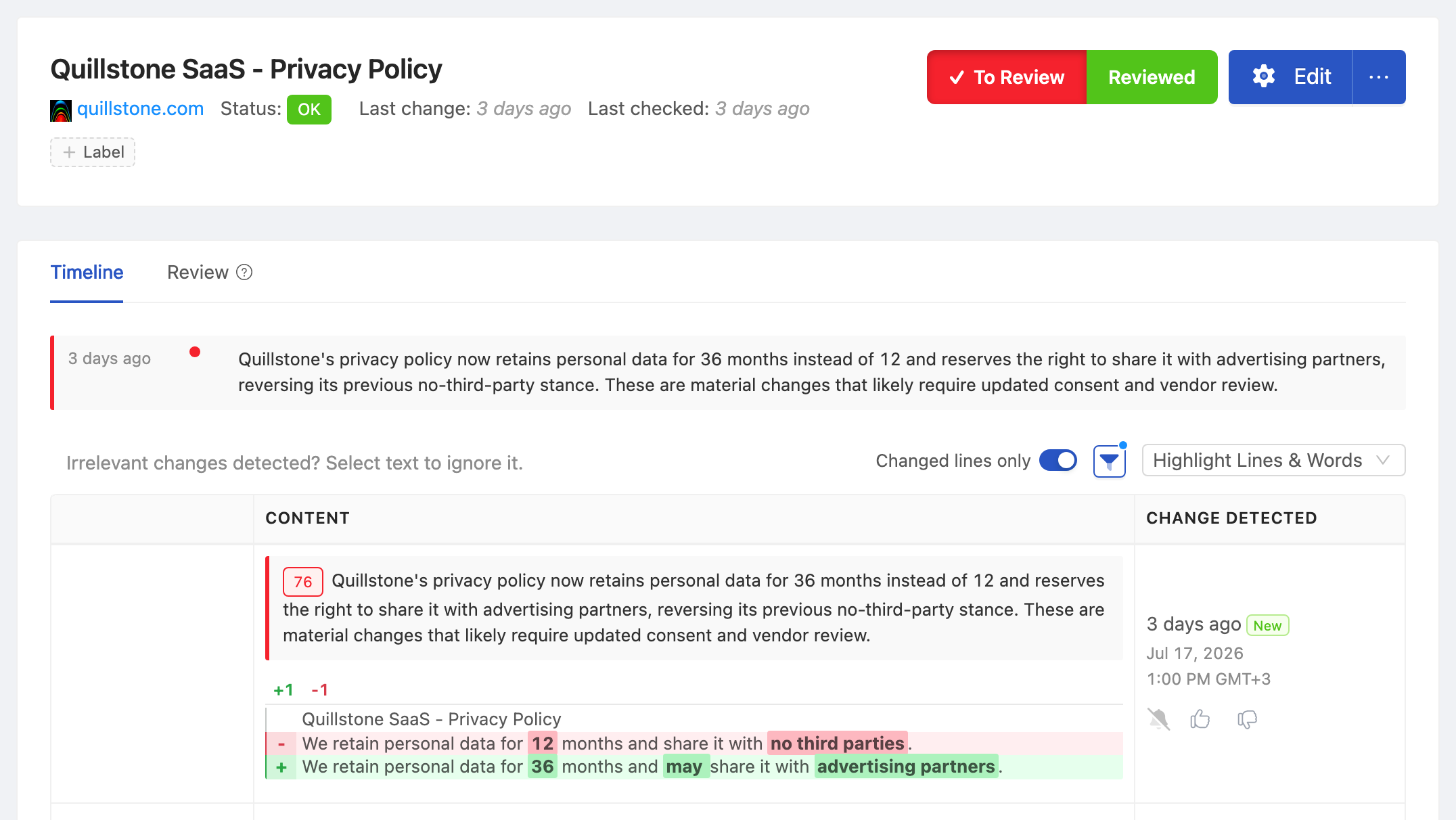Click the red unread dot marker
Viewport: 1456px width, 820px height.
pos(195,352)
